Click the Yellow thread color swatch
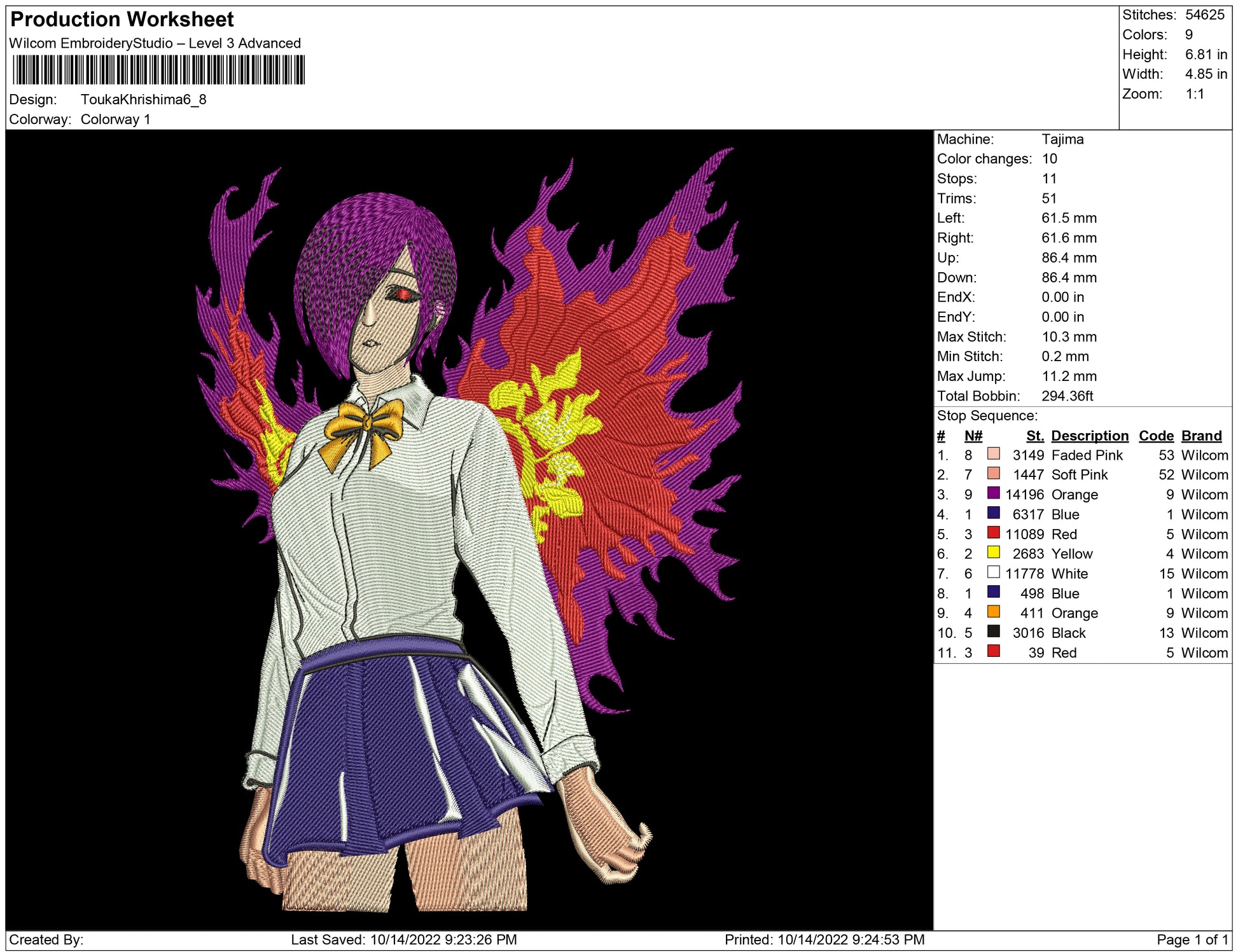Image resolution: width=1238 pixels, height=952 pixels. 993,553
